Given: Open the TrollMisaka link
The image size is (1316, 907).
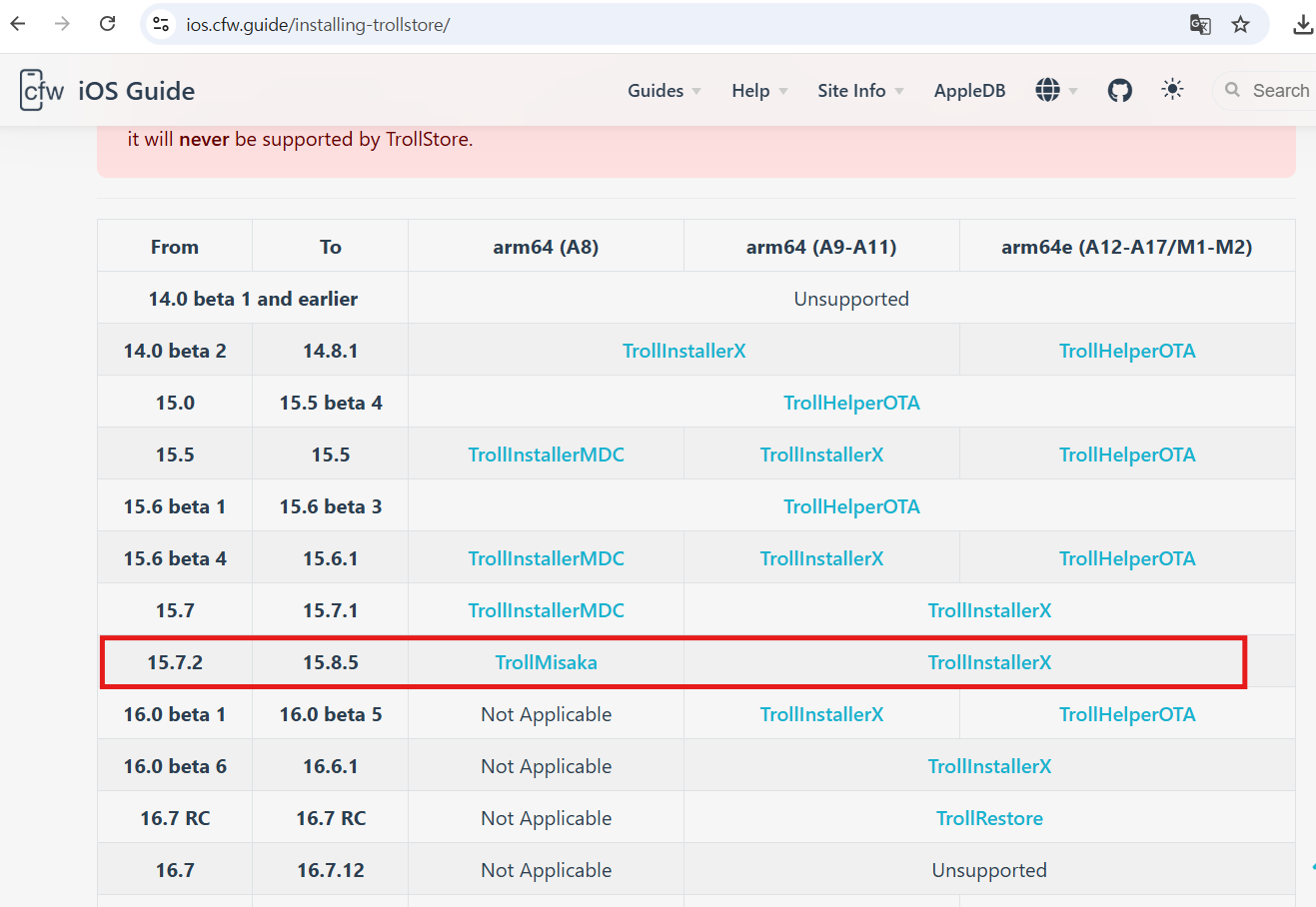Looking at the screenshot, I should 546,662.
